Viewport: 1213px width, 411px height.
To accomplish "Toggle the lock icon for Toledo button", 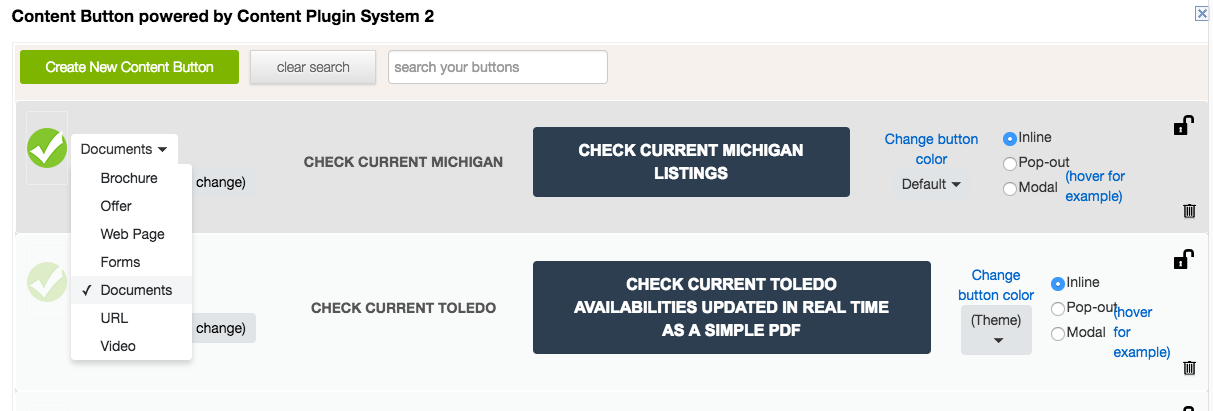I will point(1183,259).
